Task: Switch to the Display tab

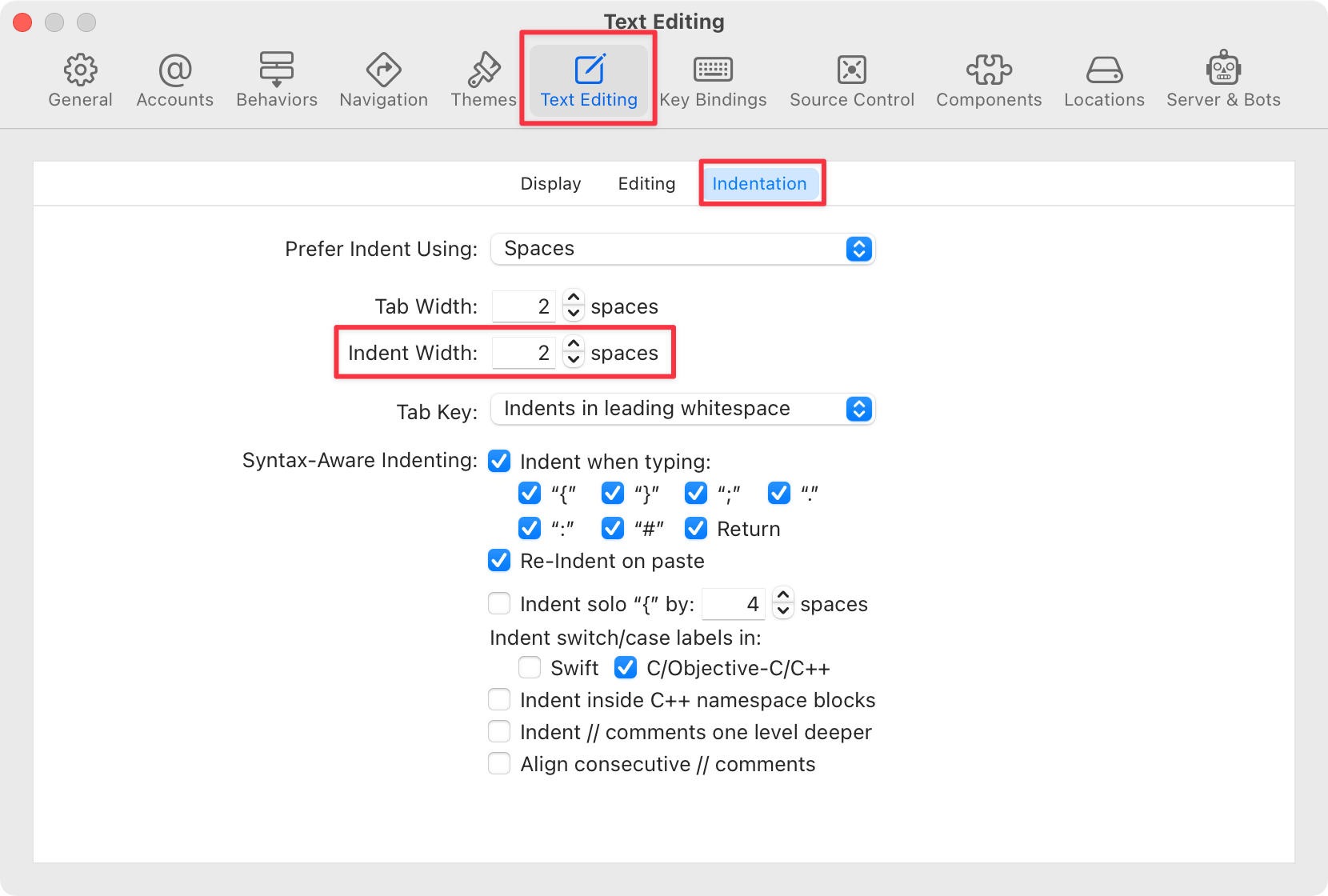Action: [x=550, y=184]
